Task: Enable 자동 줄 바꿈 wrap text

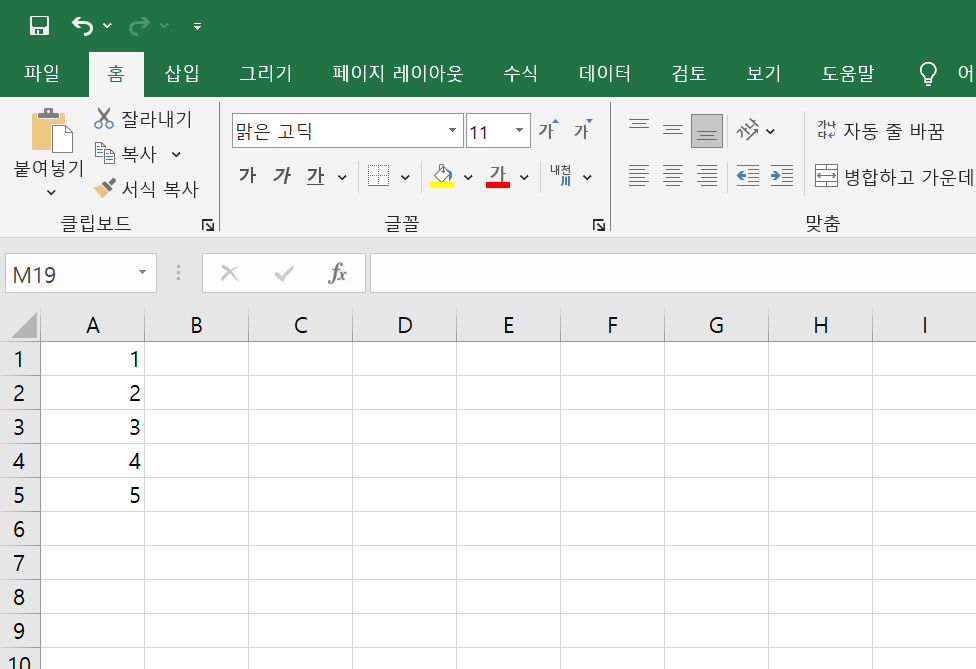Action: tap(881, 131)
